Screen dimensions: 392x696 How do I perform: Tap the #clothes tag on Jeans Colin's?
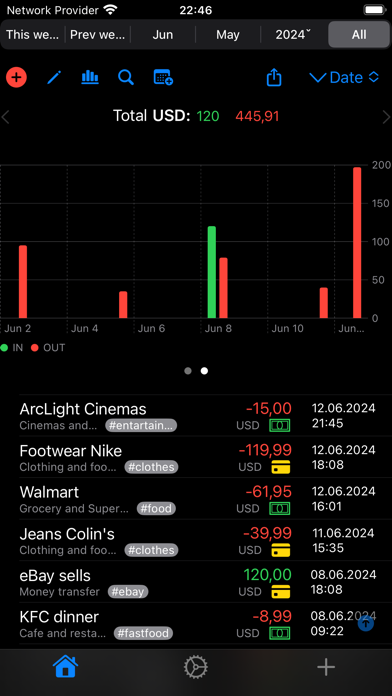[x=151, y=550]
